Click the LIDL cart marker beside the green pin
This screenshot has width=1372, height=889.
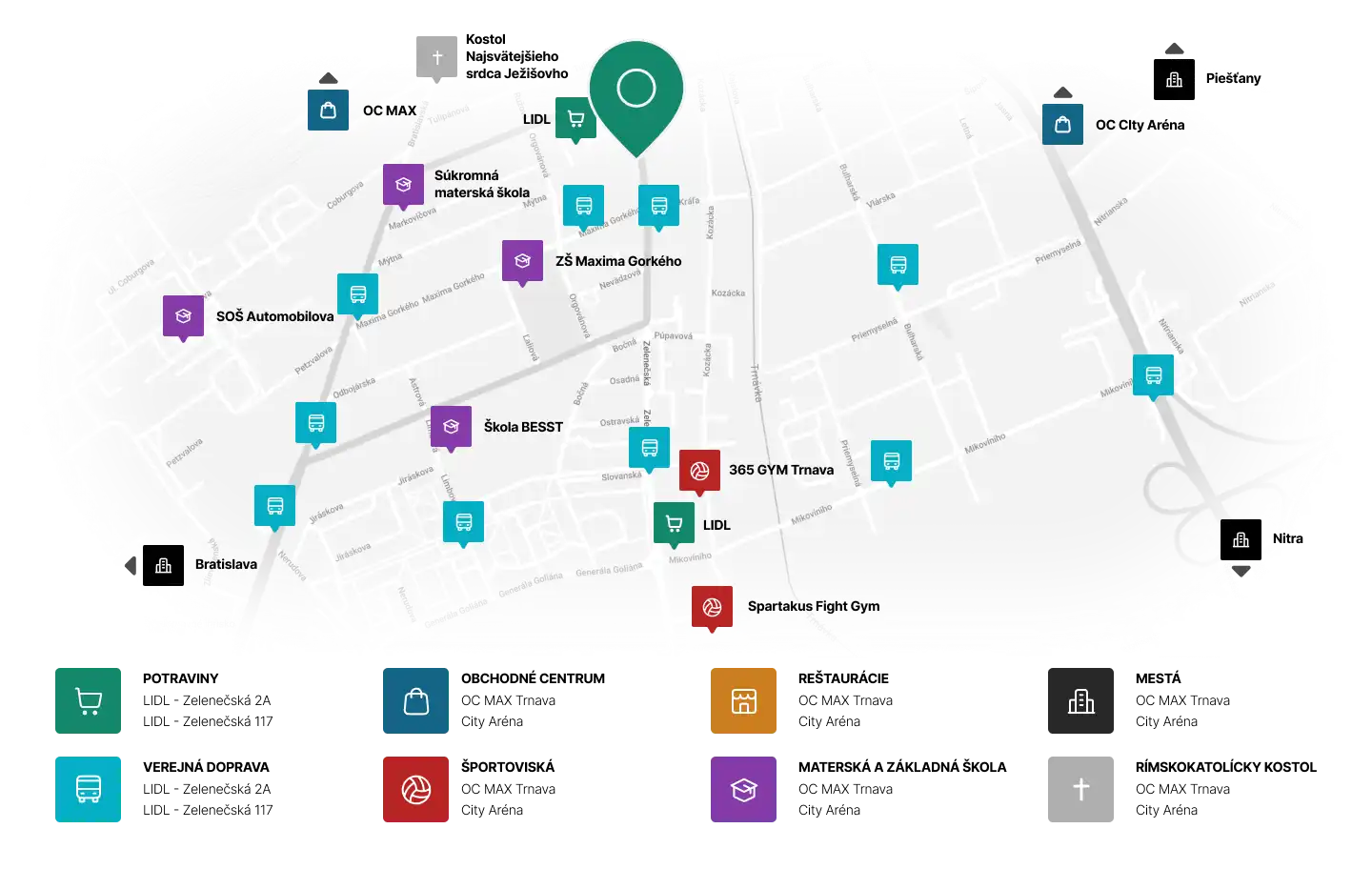click(575, 119)
